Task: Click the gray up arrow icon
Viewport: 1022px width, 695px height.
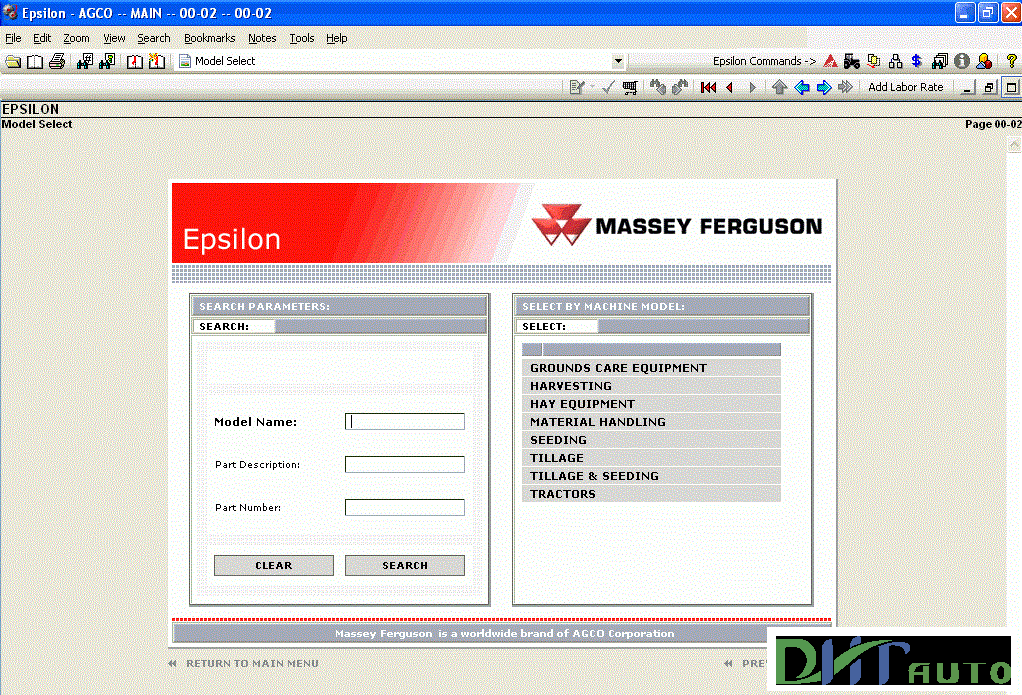Action: pyautogui.click(x=780, y=87)
